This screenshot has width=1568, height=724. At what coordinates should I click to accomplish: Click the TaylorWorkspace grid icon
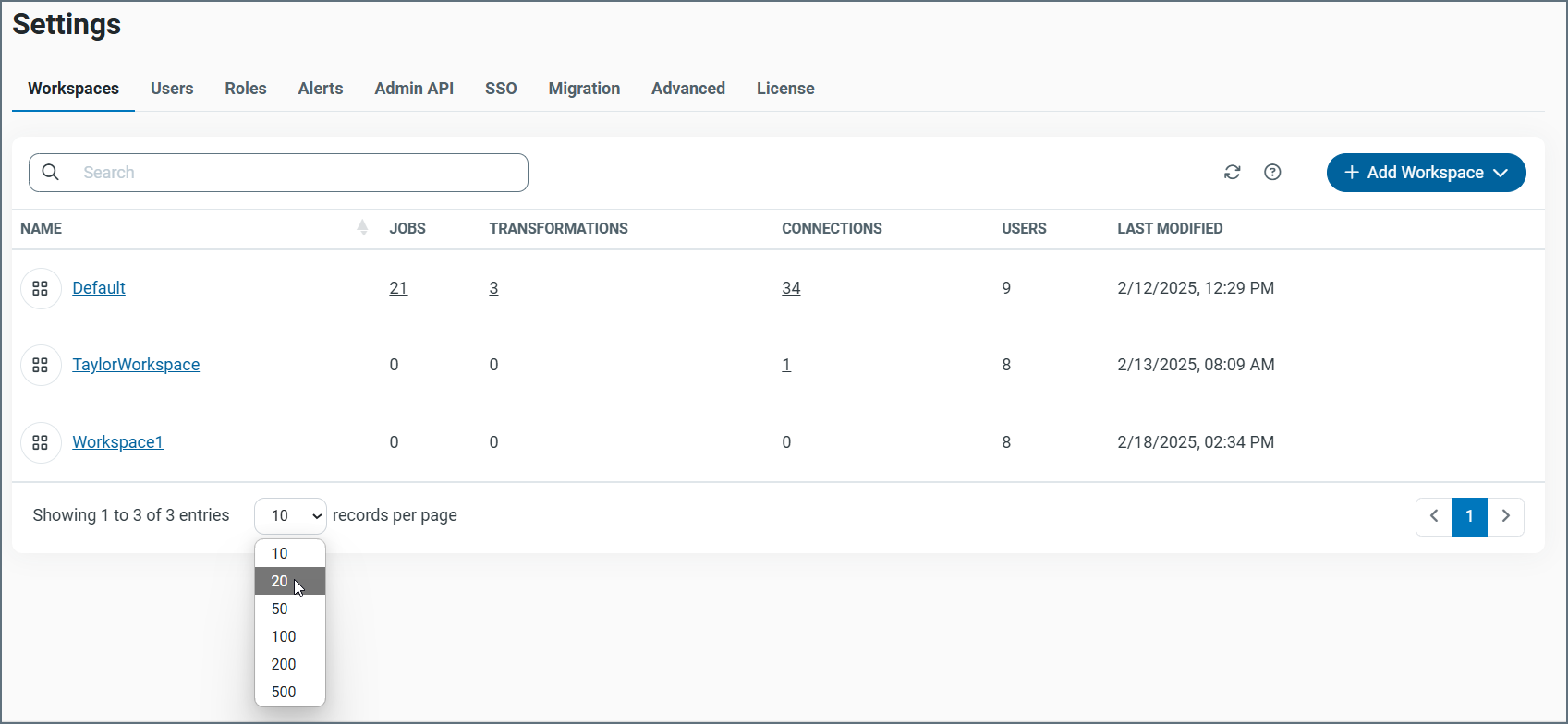[x=41, y=365]
